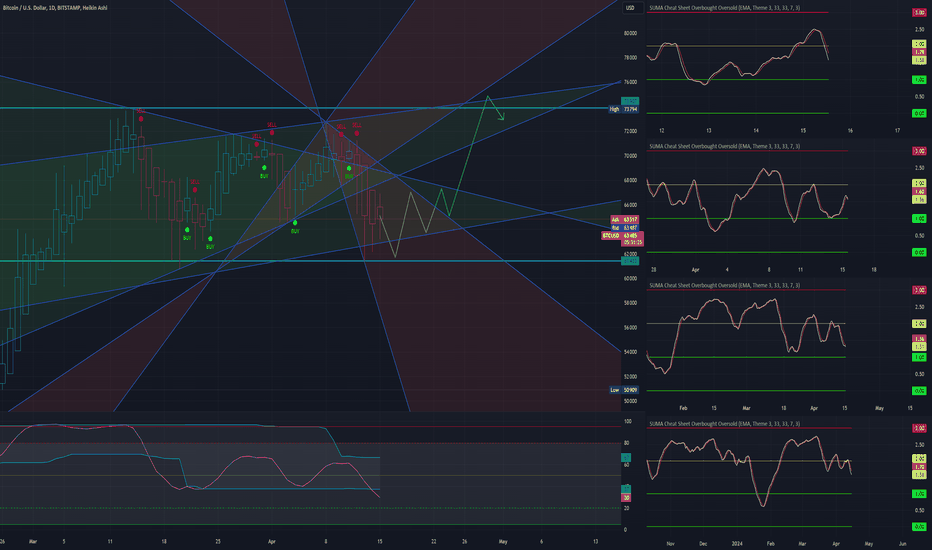Viewport: 932px width, 550px height.
Task: Select the BTCUSD last price tag
Action: point(621,235)
